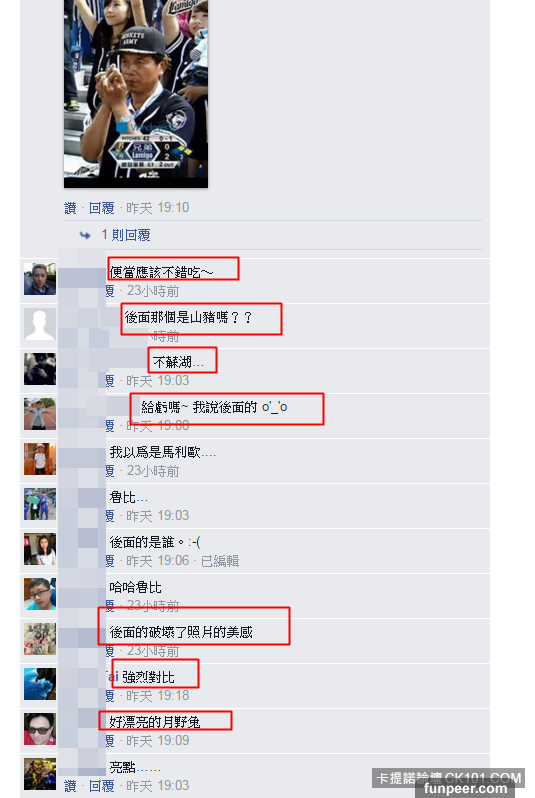The height and width of the screenshot is (798, 535).
Task: Open the avatar beside 亮點 comment
Action: 40,774
